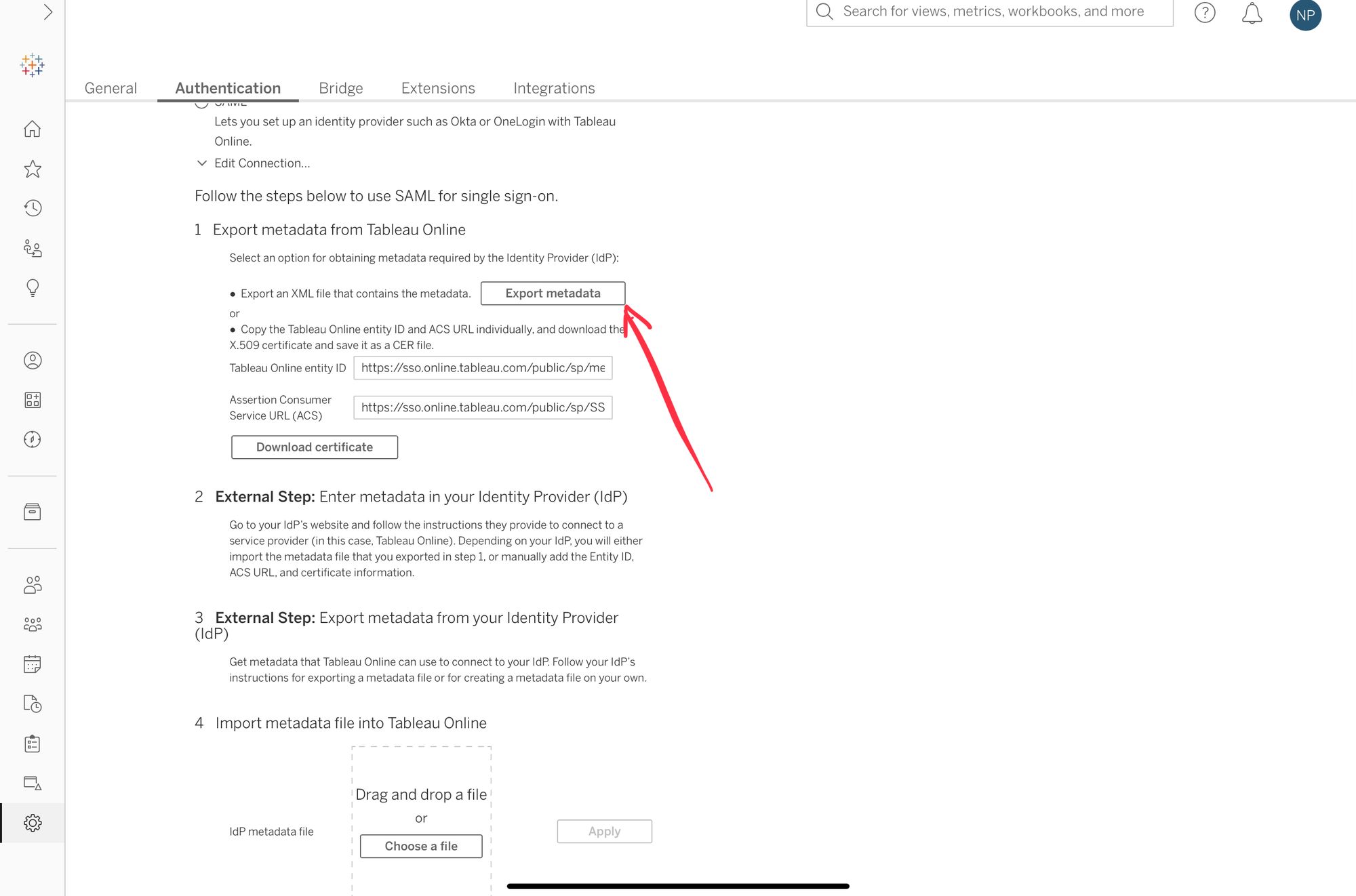This screenshot has width=1356, height=896.
Task: Click the 'IdP metadata file' label
Action: pos(271,832)
